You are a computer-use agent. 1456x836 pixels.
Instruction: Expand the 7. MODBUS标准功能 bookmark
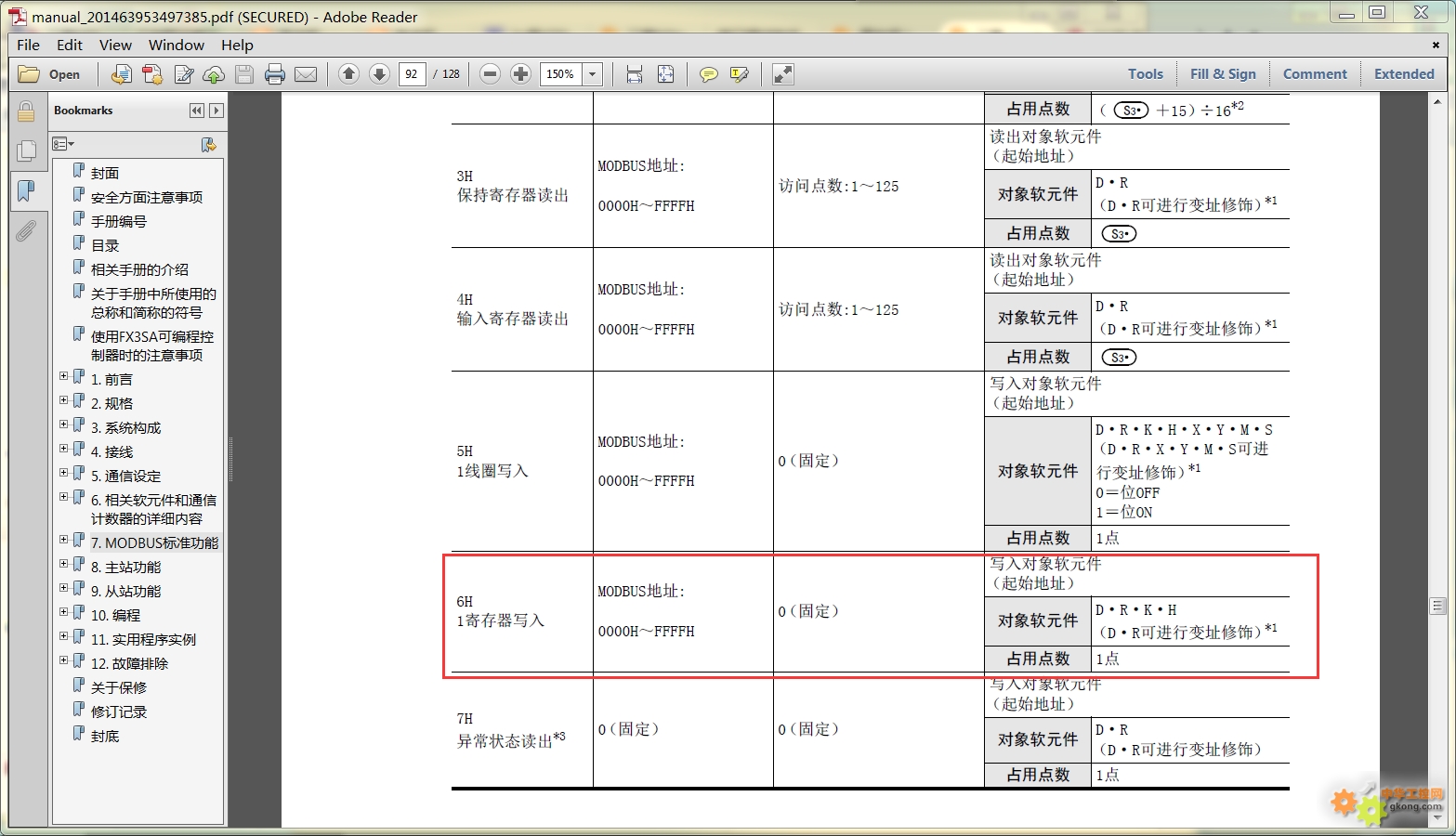point(64,540)
